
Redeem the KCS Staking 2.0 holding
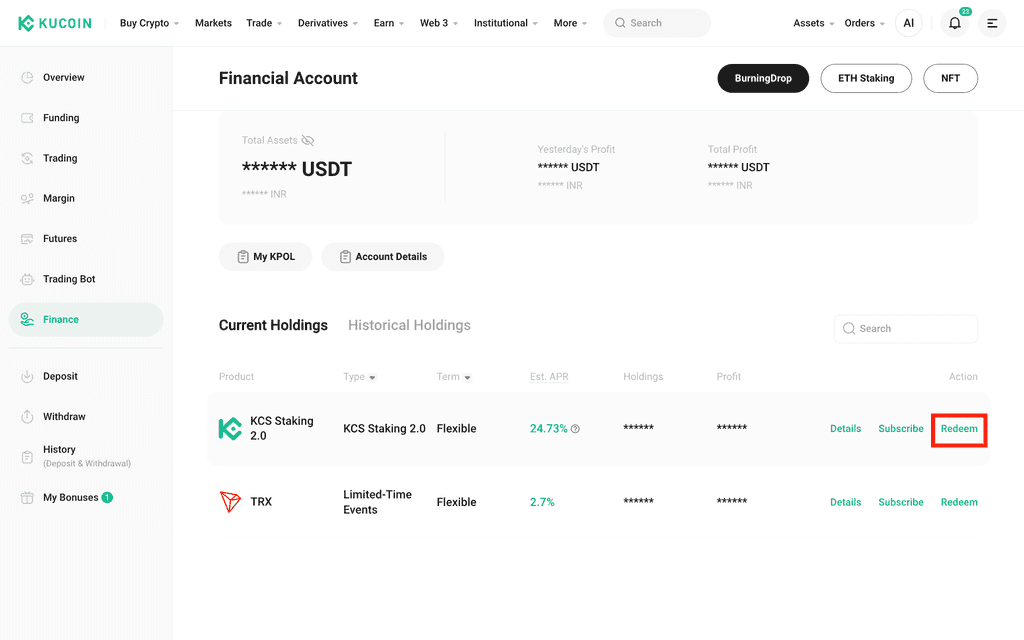point(959,429)
